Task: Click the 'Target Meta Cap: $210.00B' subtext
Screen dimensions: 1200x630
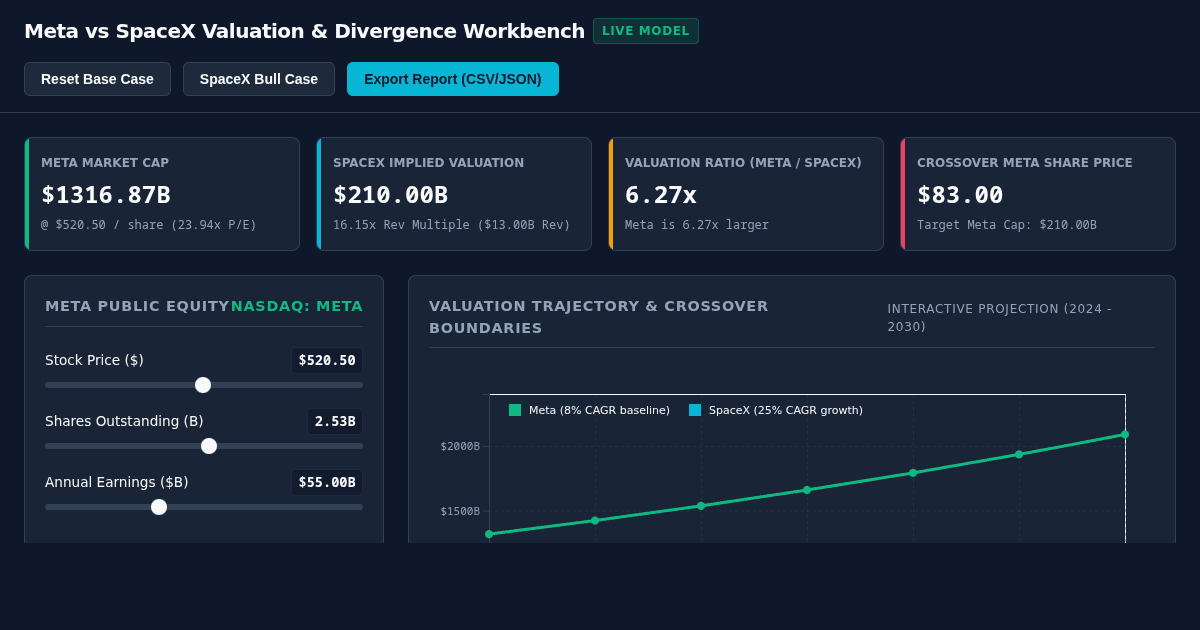Action: point(1007,225)
